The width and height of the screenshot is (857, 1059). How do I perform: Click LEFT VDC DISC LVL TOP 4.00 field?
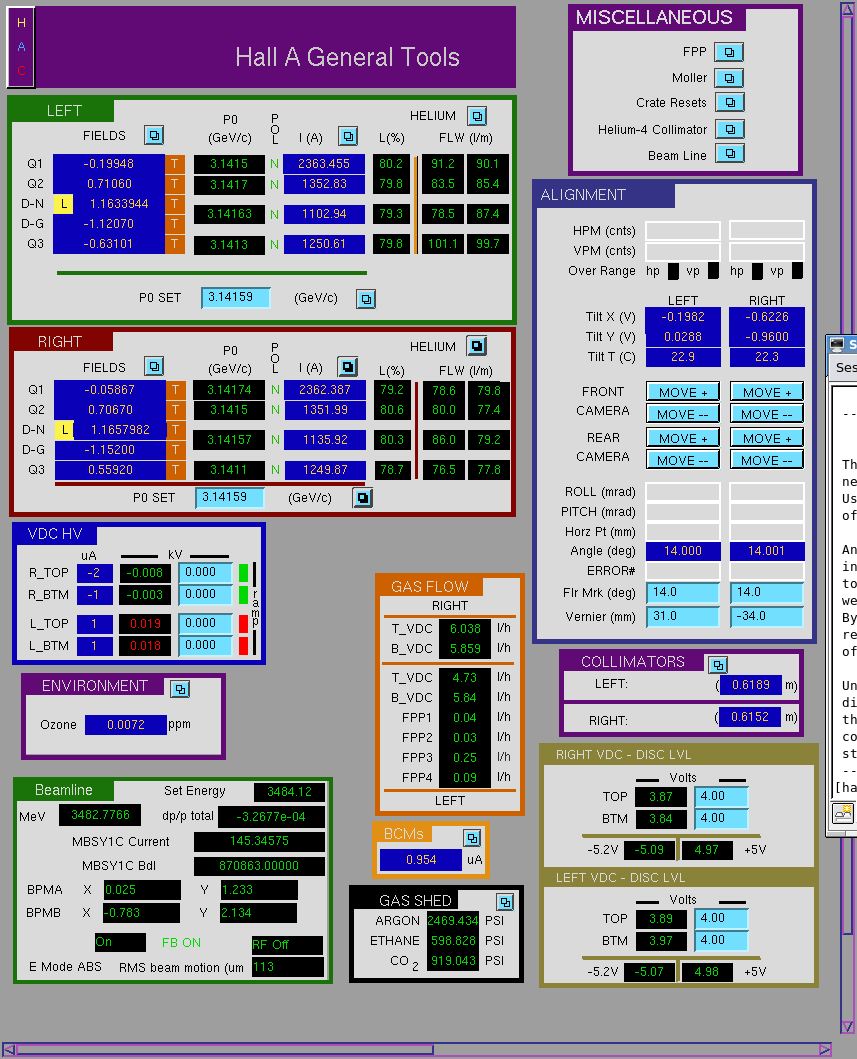[721, 919]
